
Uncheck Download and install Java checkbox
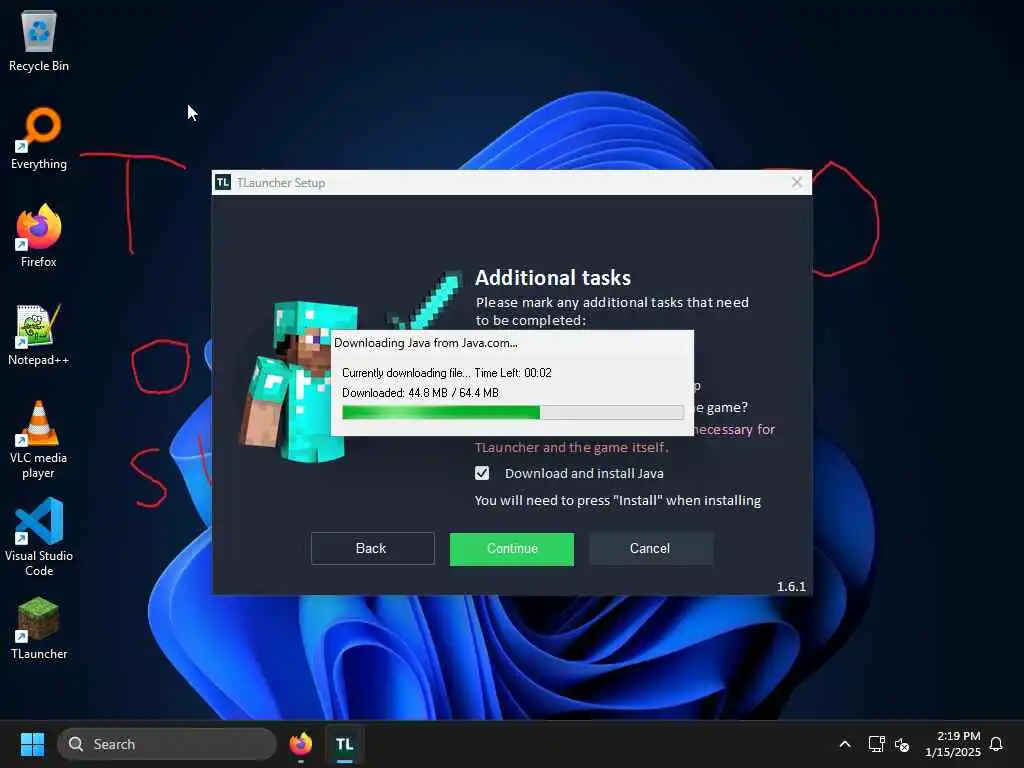(482, 473)
